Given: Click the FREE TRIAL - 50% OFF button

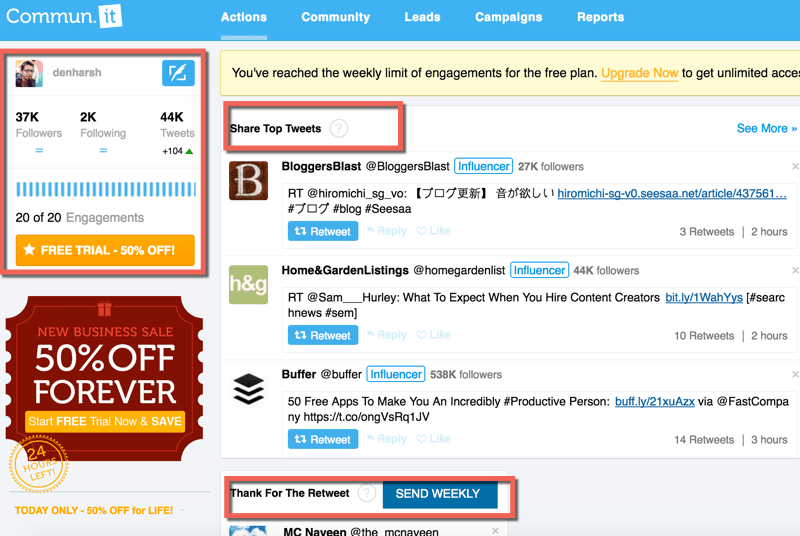Looking at the screenshot, I should [105, 250].
